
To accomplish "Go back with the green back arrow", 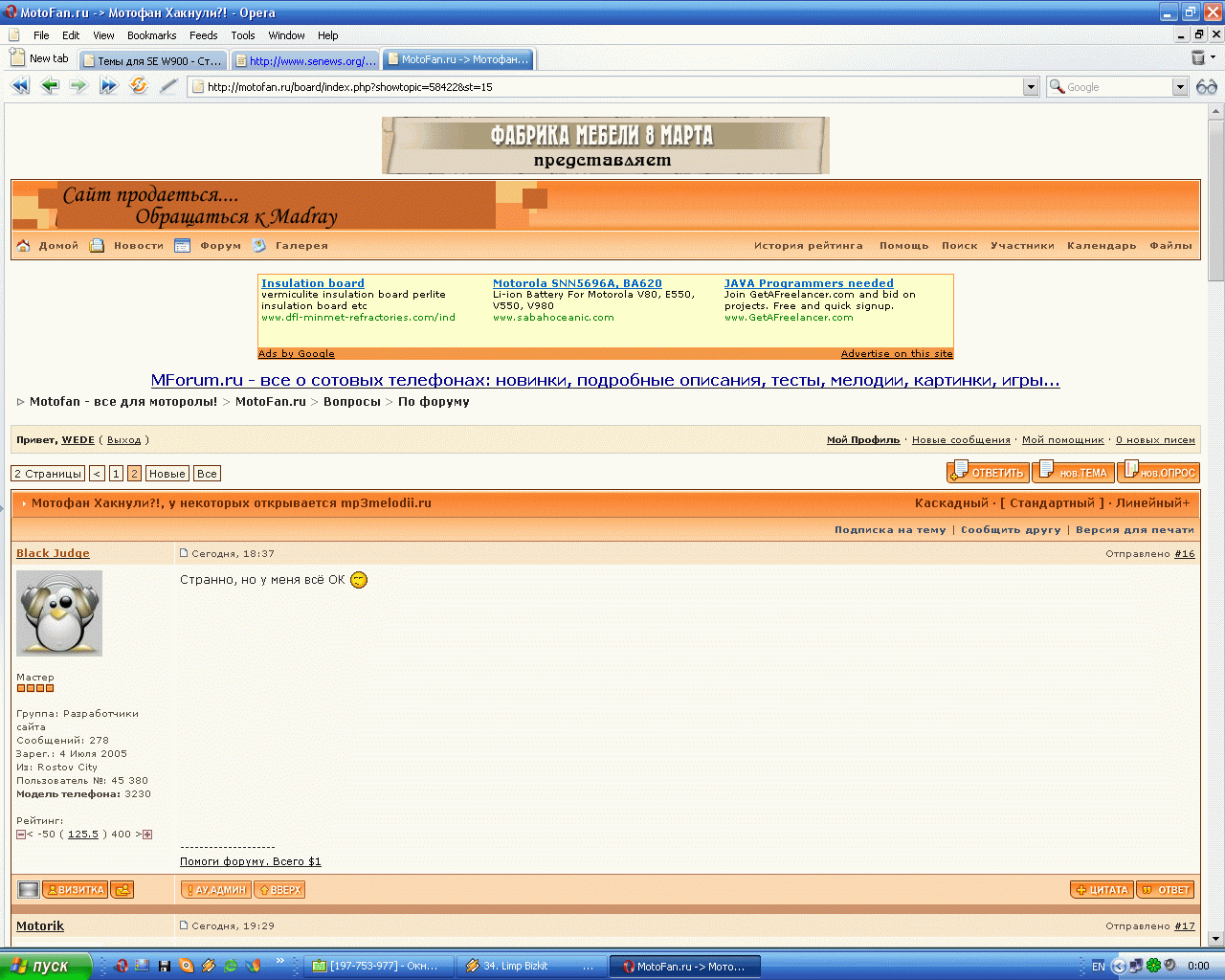I will 50,86.
